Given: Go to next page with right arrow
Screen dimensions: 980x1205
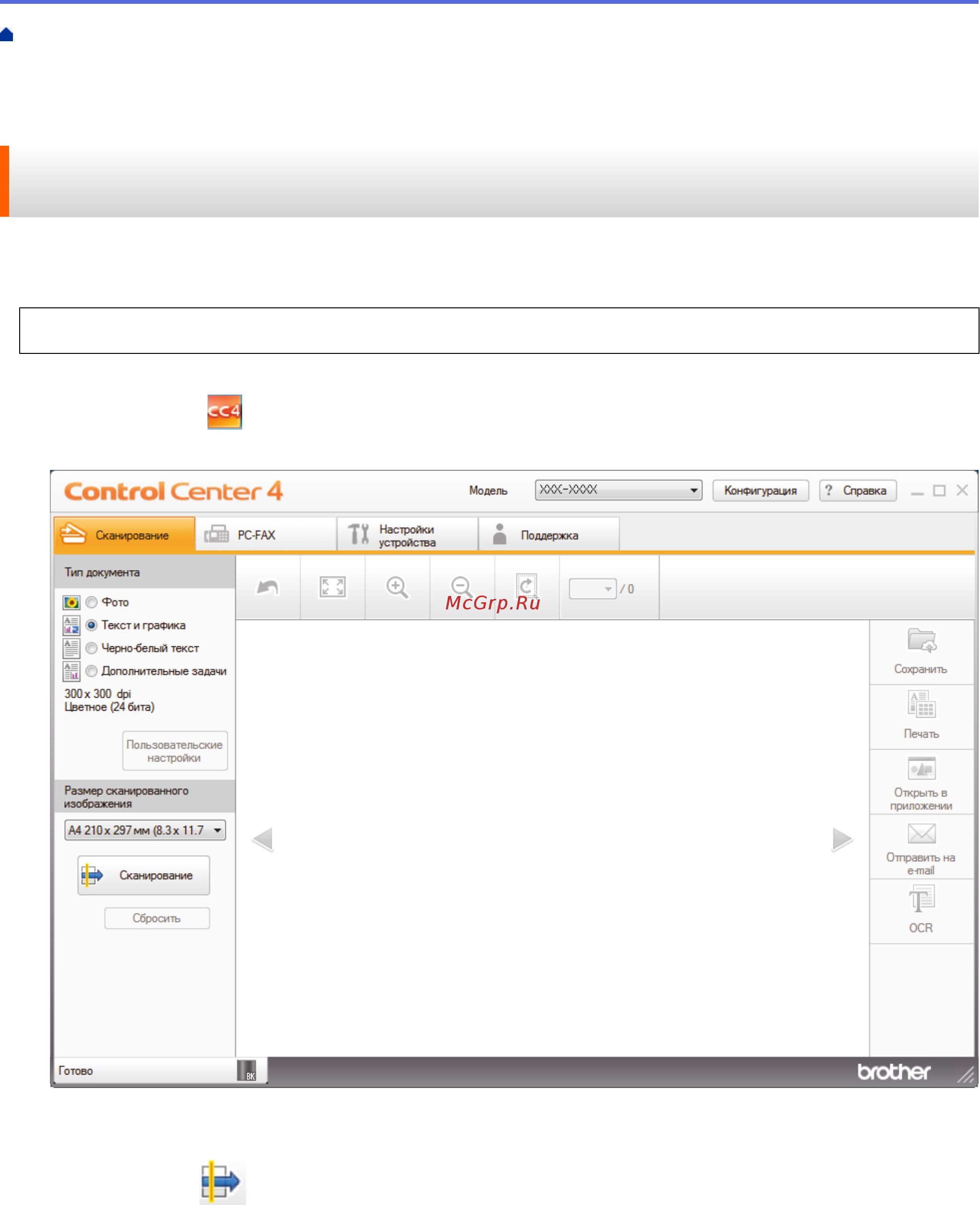Looking at the screenshot, I should (x=842, y=840).
